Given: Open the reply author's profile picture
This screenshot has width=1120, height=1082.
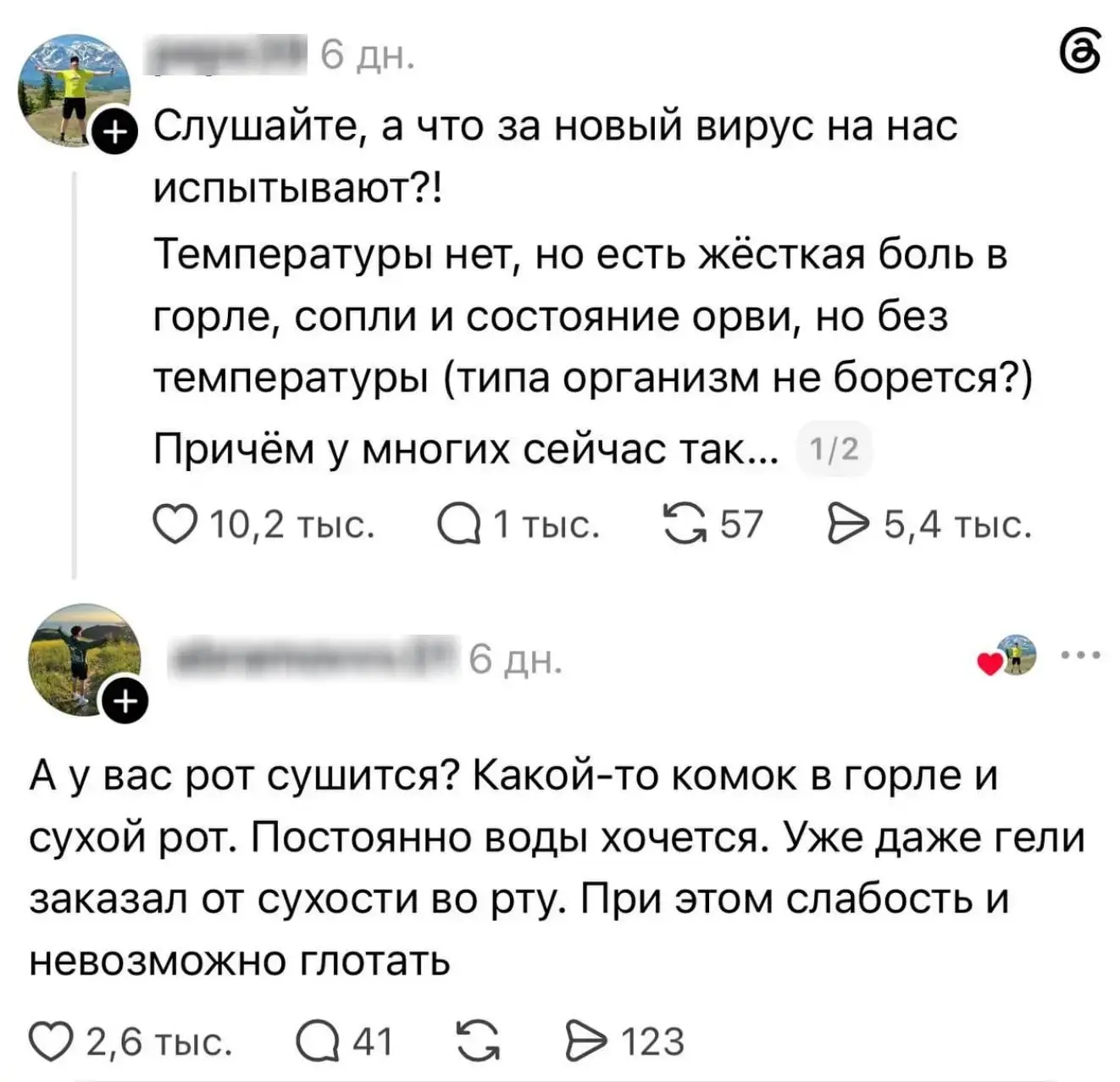Looking at the screenshot, I should (84, 660).
